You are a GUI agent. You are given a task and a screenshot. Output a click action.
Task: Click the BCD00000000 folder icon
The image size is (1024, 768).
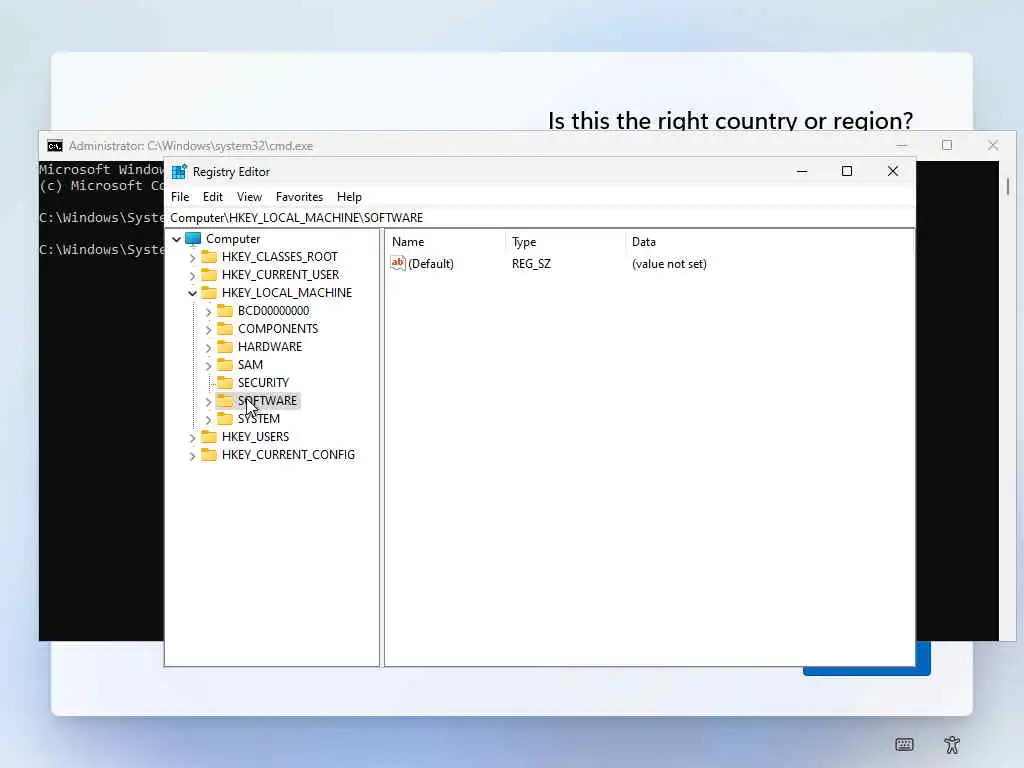click(x=225, y=310)
